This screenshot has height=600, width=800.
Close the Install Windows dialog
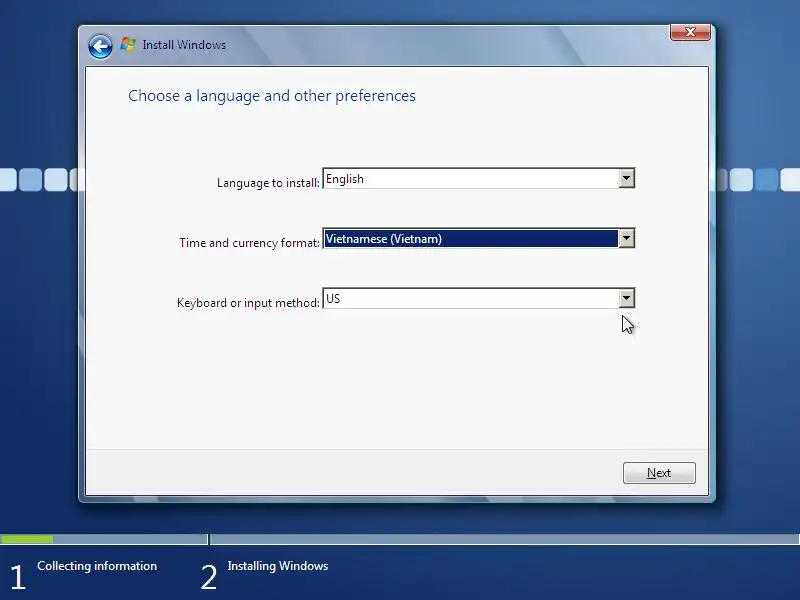coord(690,32)
